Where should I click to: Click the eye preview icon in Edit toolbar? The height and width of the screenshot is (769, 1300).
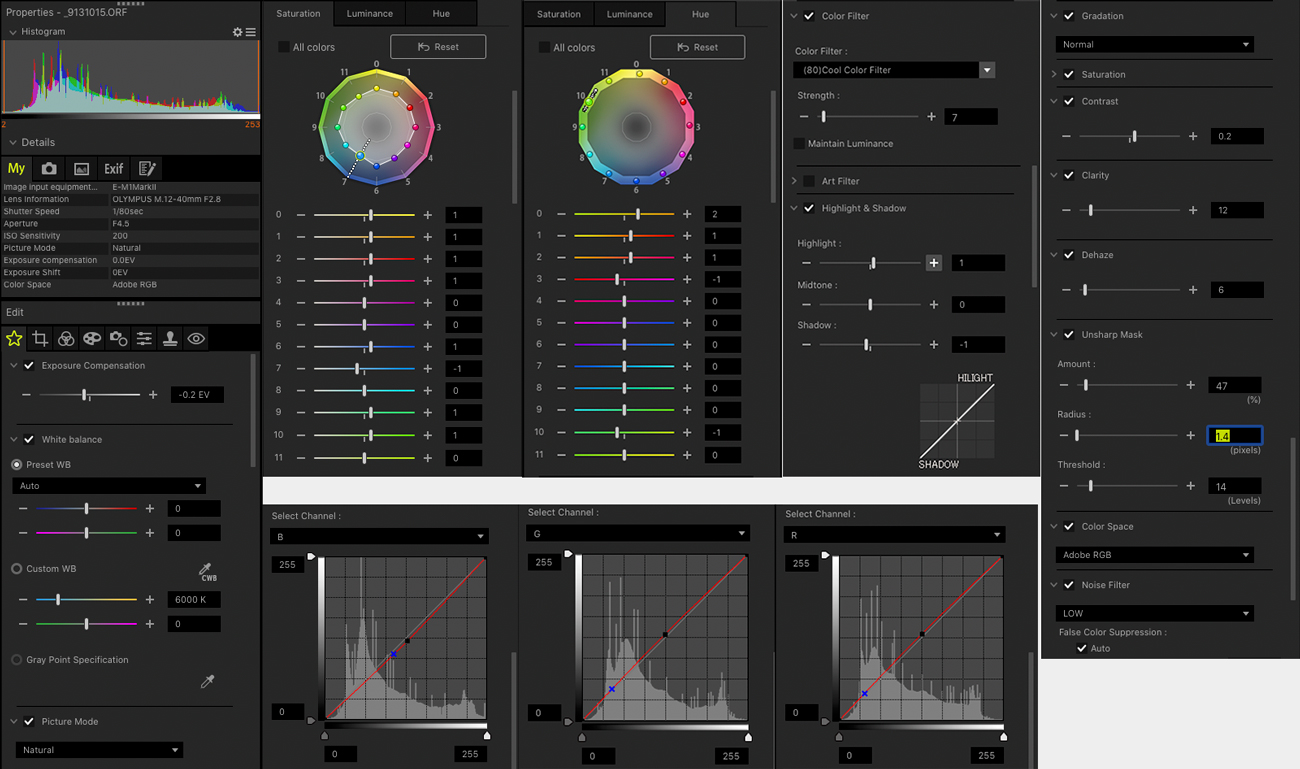coord(196,338)
